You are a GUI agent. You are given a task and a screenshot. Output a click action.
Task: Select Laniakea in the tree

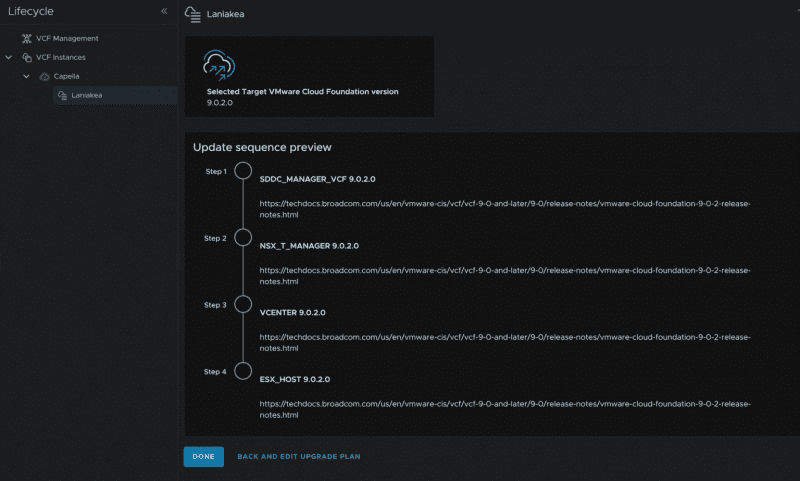tap(115, 95)
